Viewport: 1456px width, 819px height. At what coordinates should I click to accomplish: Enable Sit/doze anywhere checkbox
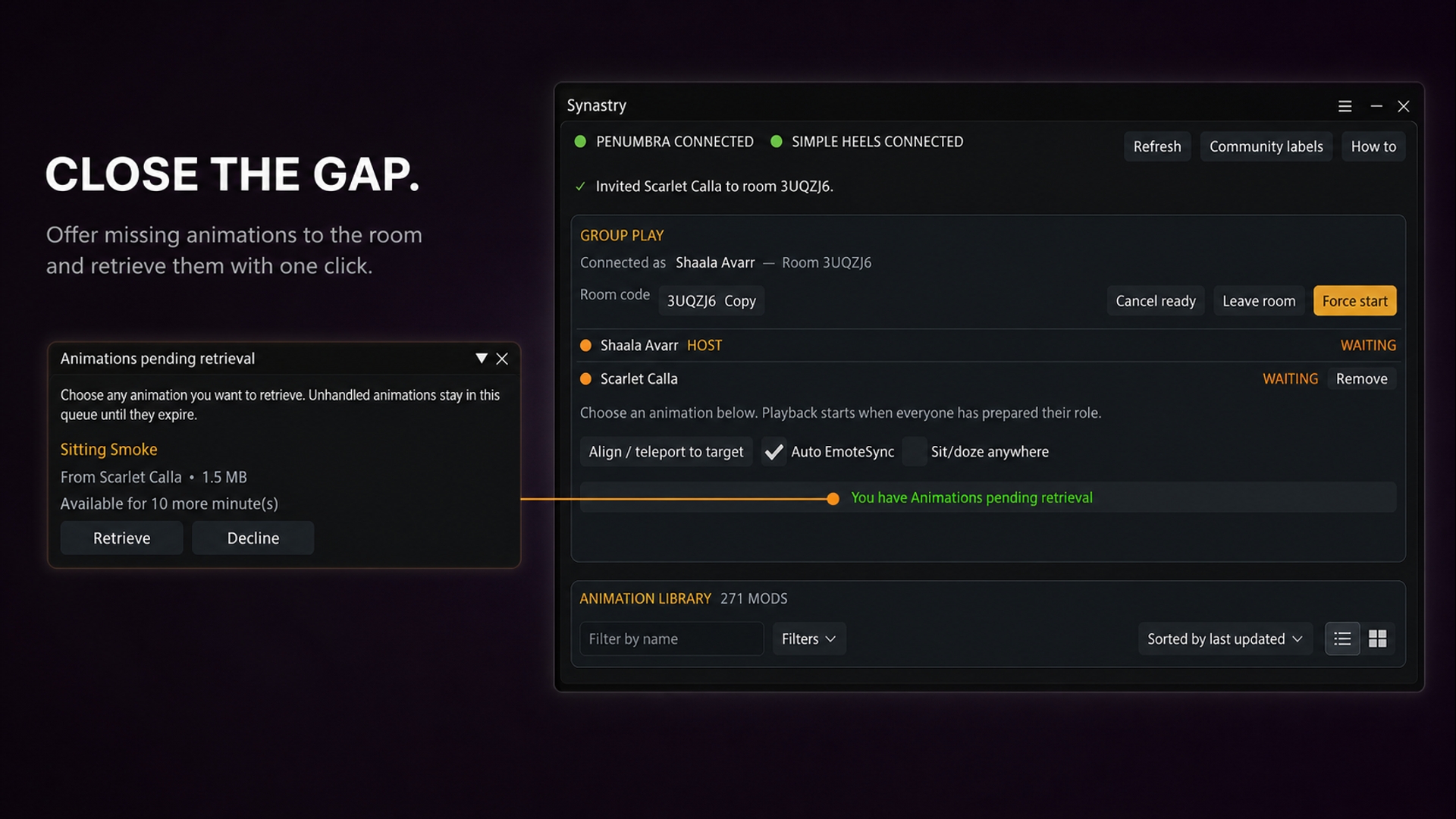click(915, 452)
